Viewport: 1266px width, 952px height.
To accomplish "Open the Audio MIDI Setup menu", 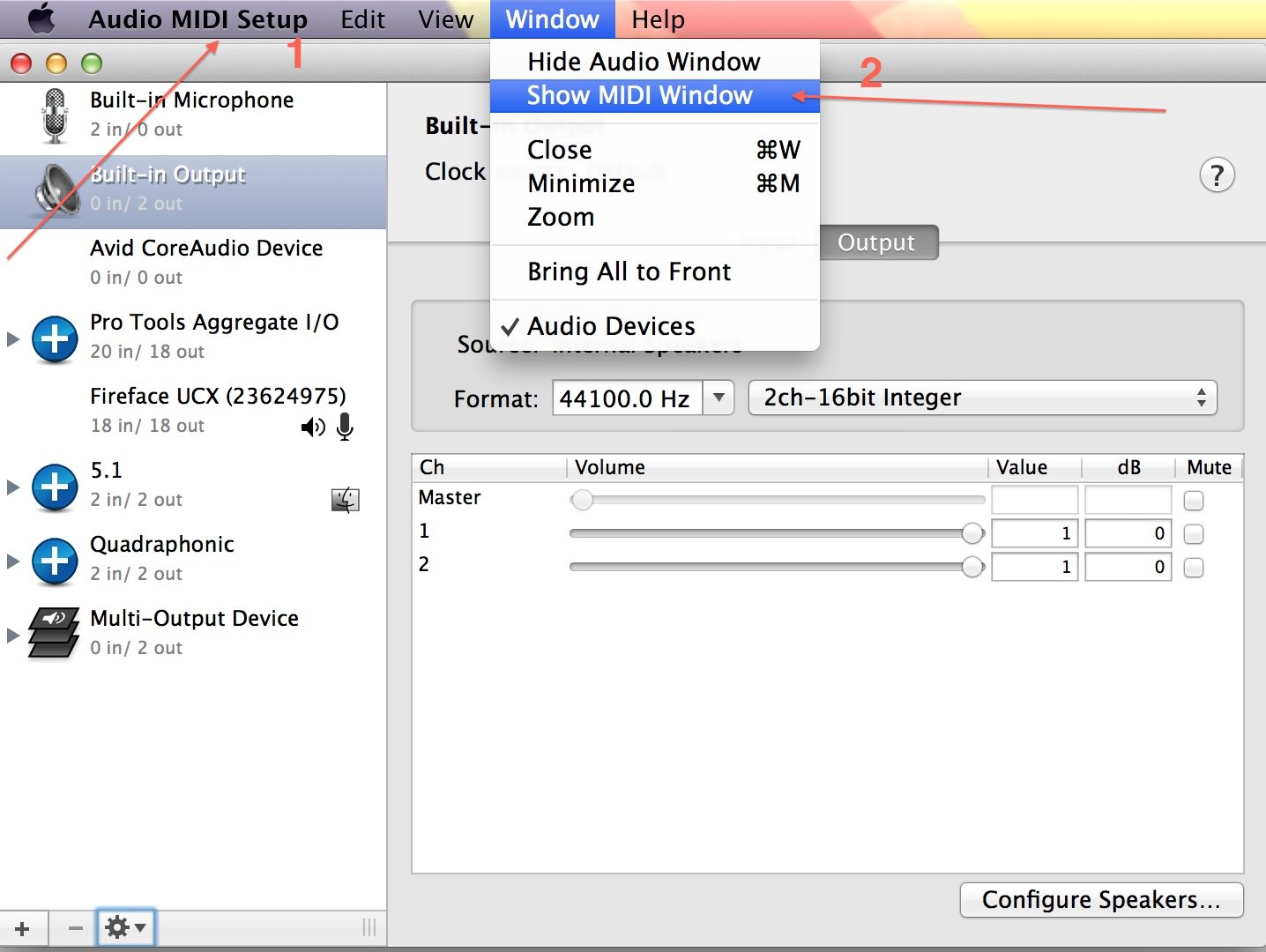I will tap(198, 19).
